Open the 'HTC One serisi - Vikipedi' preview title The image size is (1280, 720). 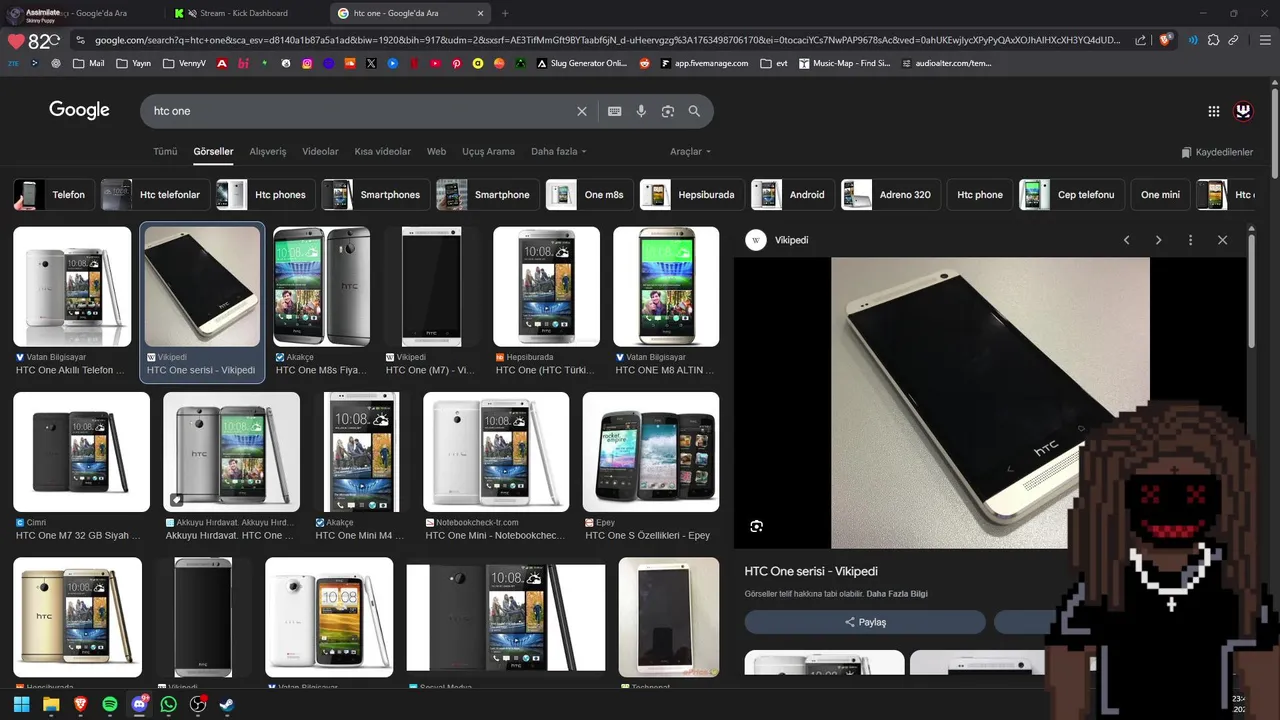click(811, 572)
